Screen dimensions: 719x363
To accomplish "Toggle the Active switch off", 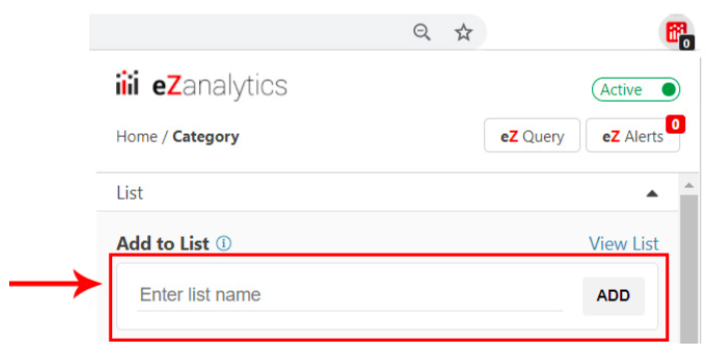I will click(636, 89).
